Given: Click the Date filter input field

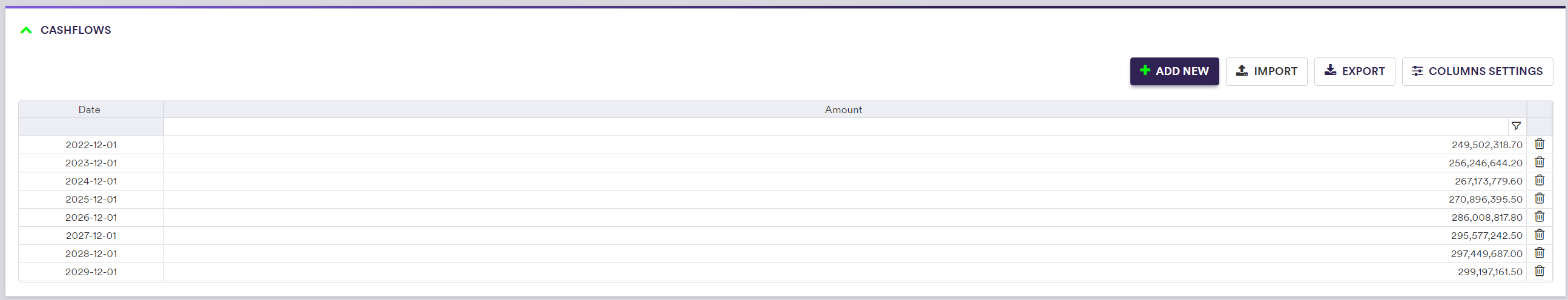Looking at the screenshot, I should (91, 126).
